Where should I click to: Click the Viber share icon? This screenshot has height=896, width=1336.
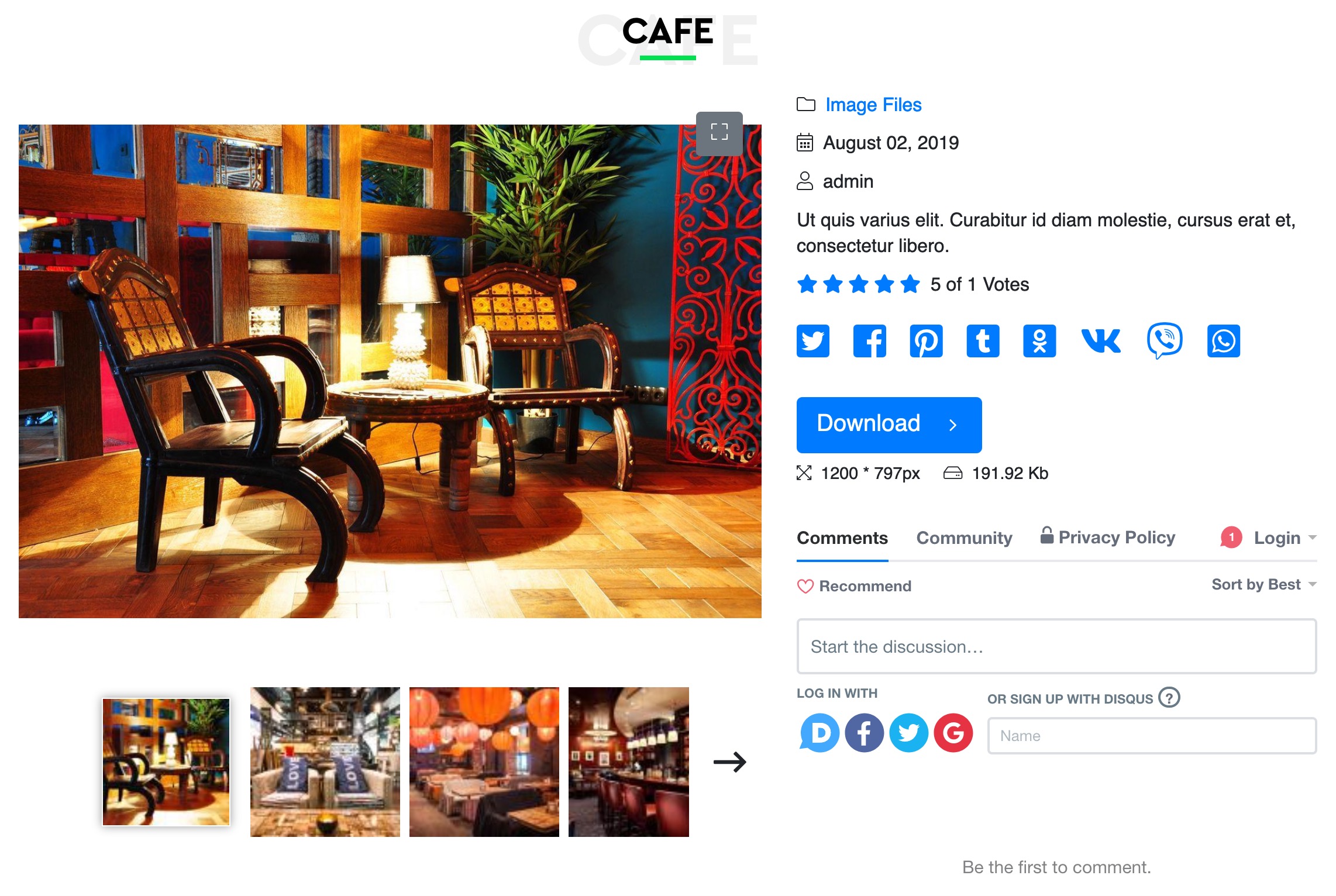coord(1165,340)
